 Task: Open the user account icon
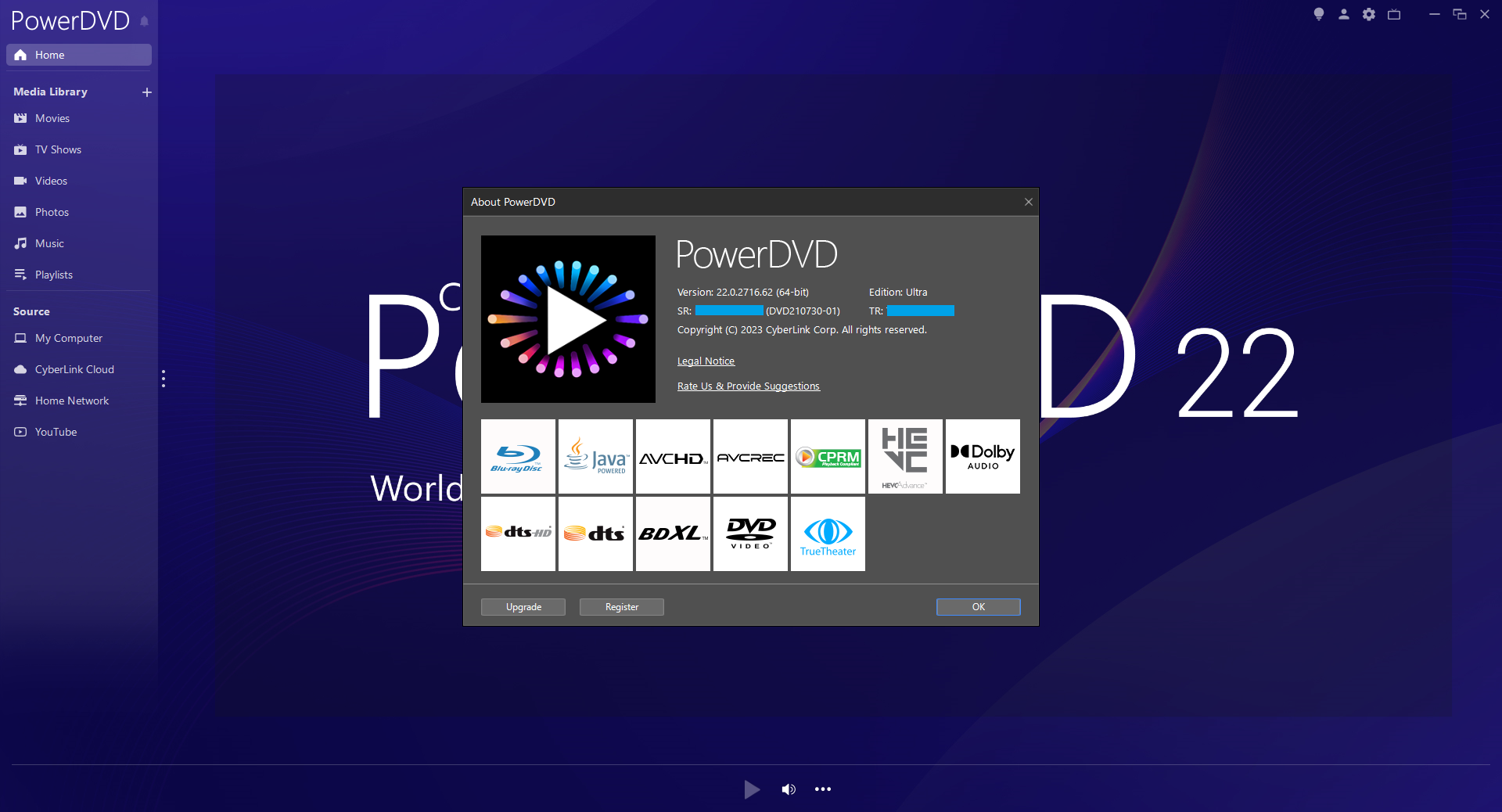[x=1344, y=14]
